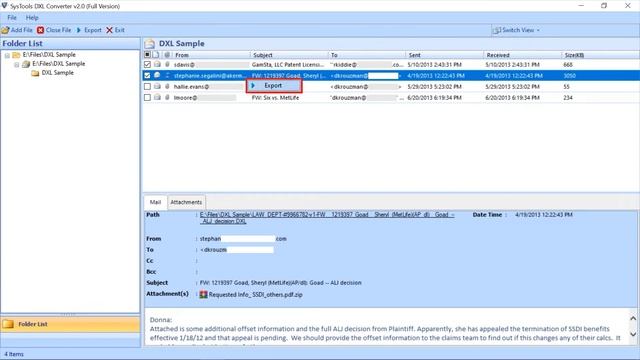Open the DXL file path link
This screenshot has width=640, height=360.
click(x=327, y=218)
